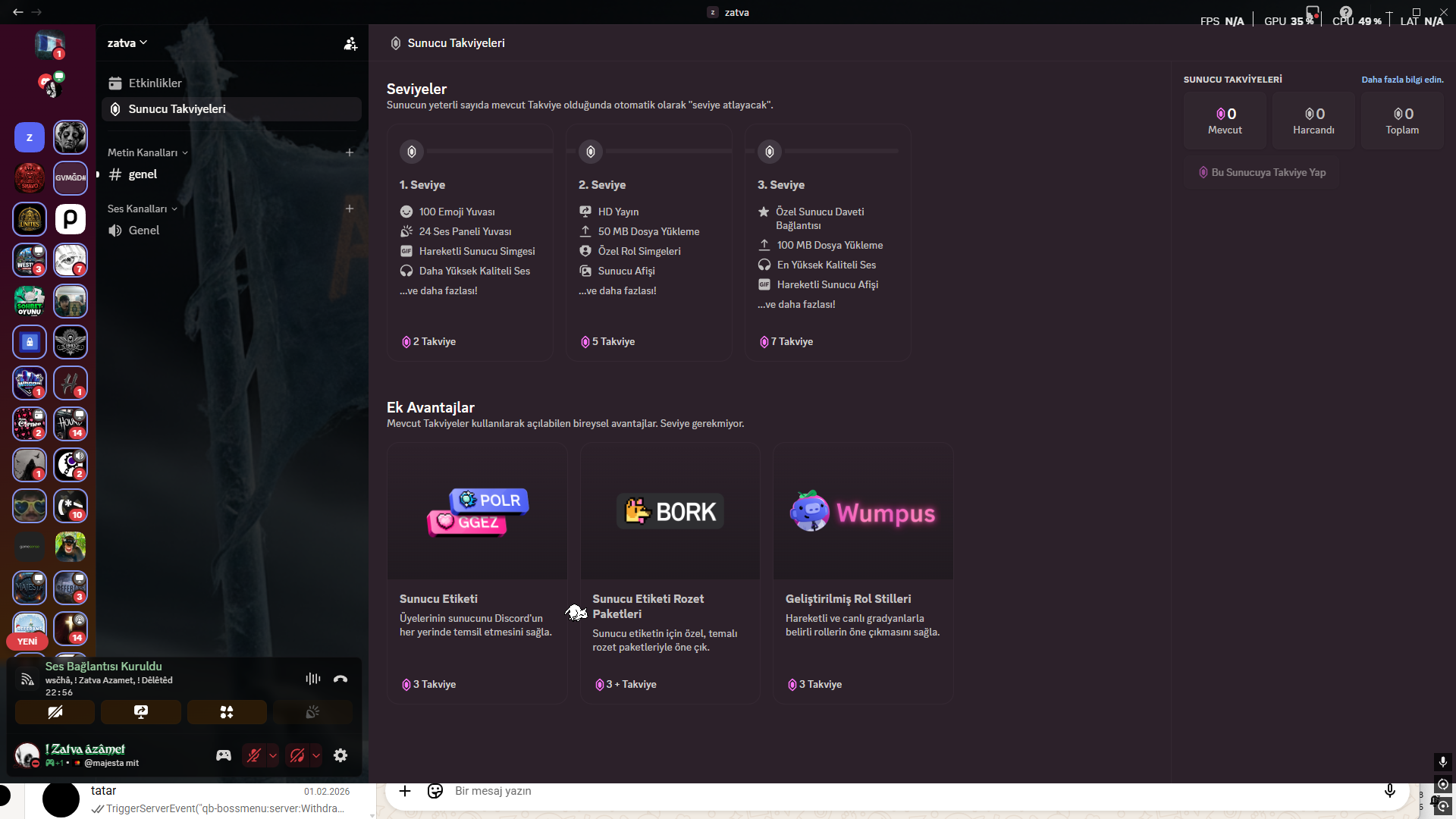Collapse the Metin Kanalları category
1456x819 pixels.
coord(148,152)
